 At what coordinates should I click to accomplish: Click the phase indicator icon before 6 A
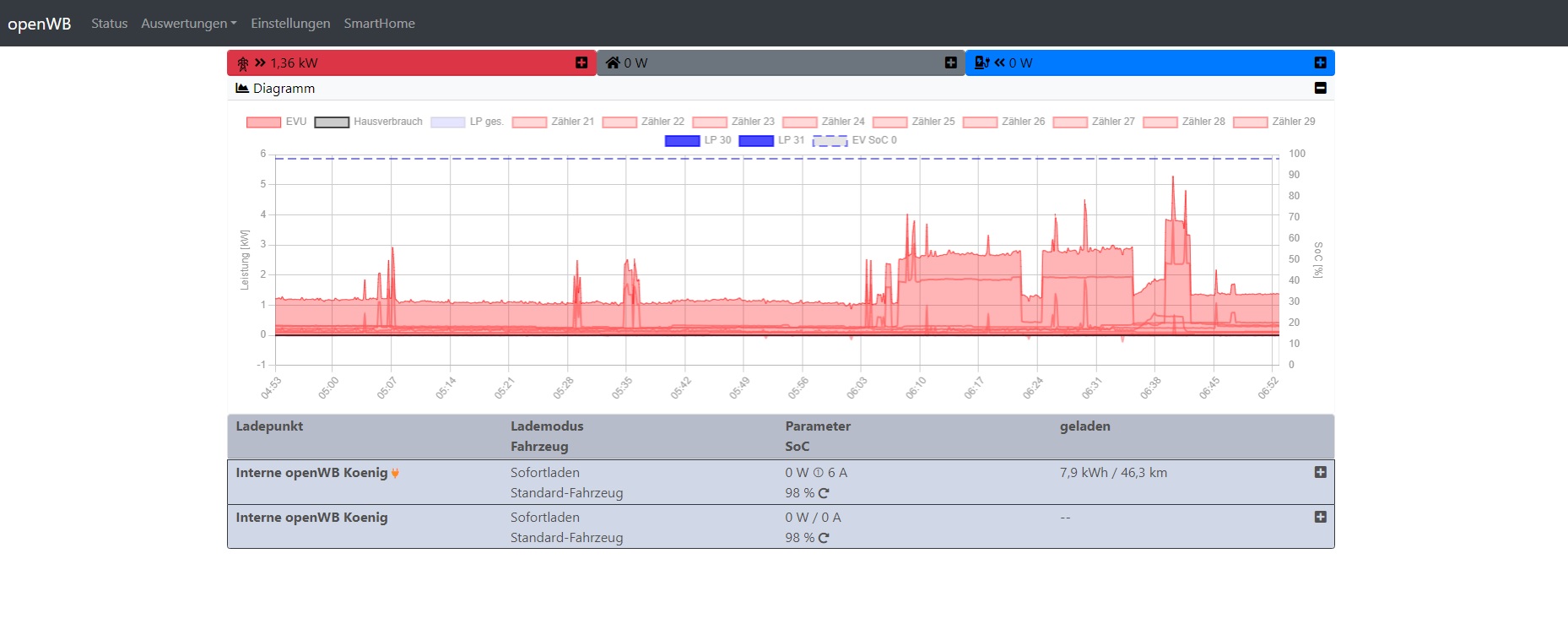[x=818, y=473]
